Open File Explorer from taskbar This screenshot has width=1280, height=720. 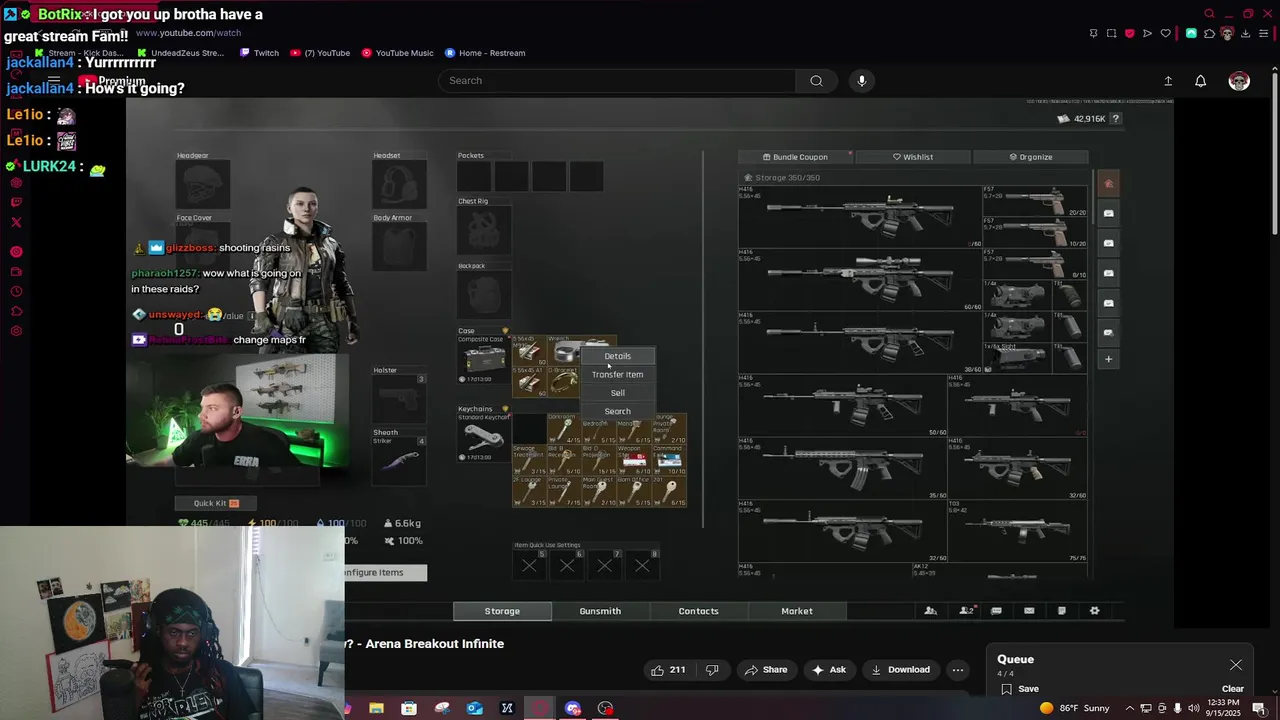(x=376, y=708)
